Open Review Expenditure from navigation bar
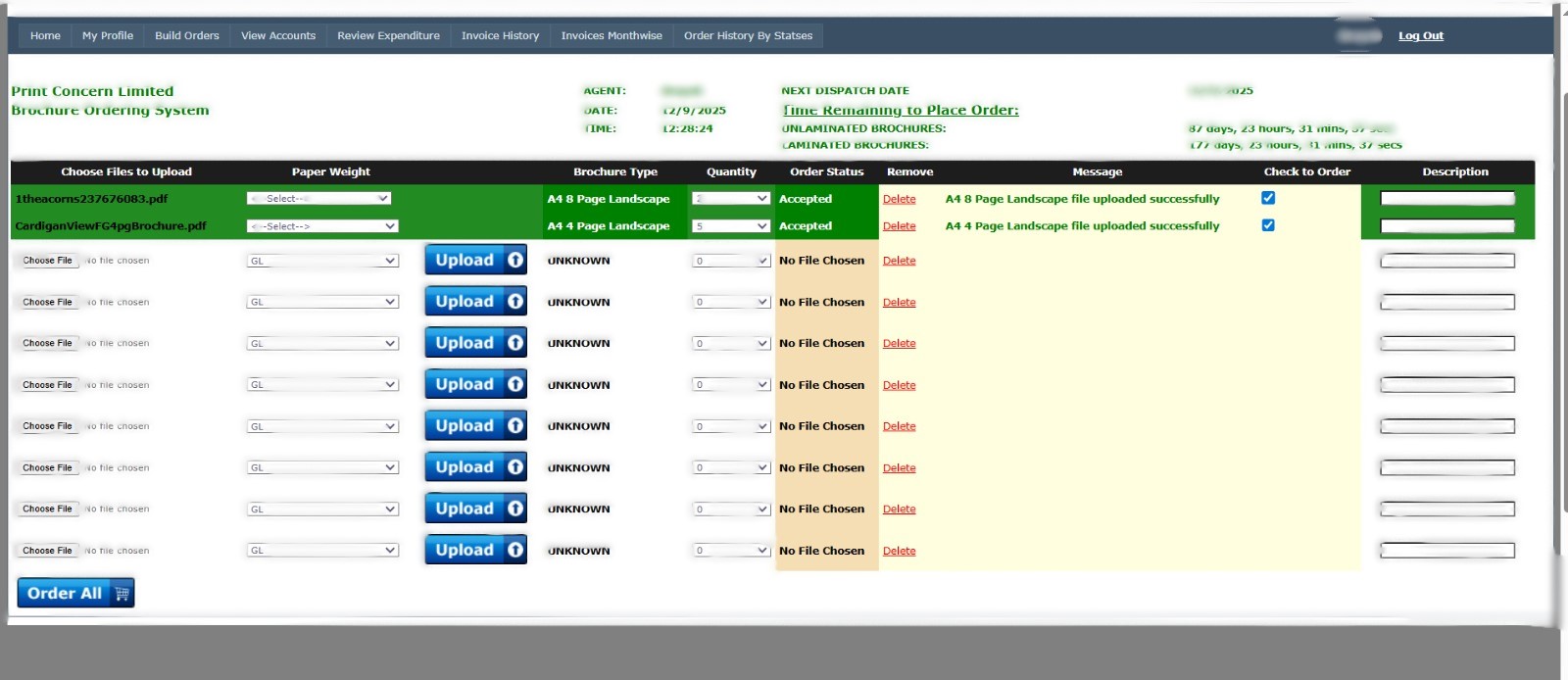Image resolution: width=1568 pixels, height=680 pixels. click(x=388, y=36)
